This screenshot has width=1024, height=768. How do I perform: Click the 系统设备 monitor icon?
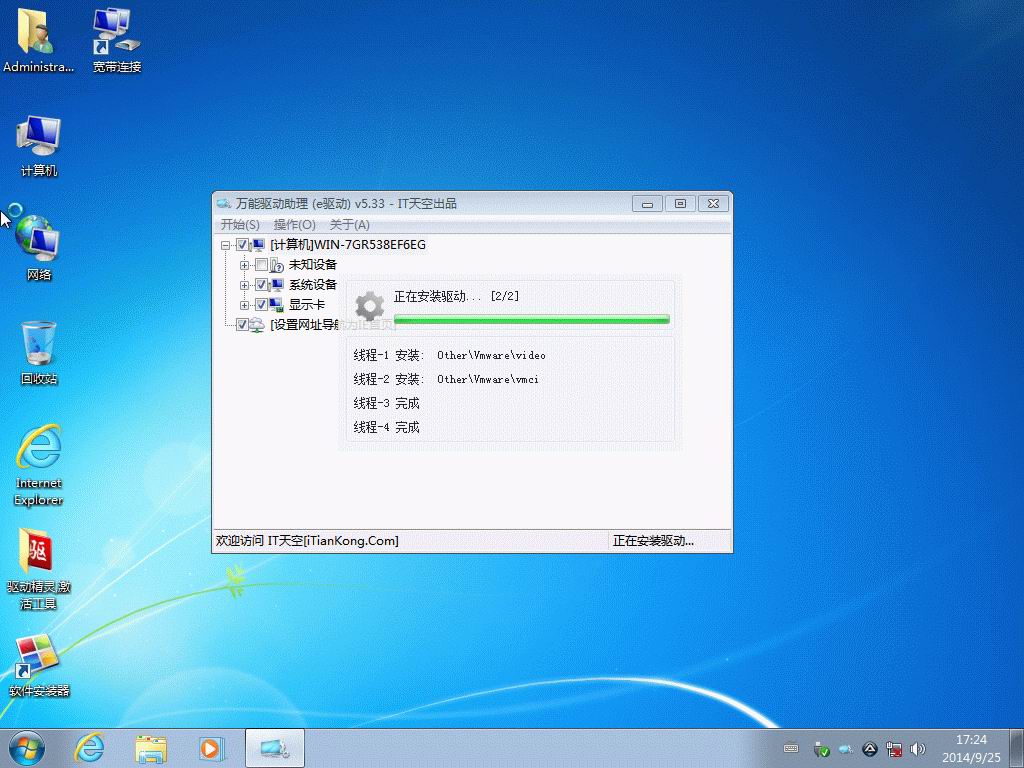coord(277,285)
